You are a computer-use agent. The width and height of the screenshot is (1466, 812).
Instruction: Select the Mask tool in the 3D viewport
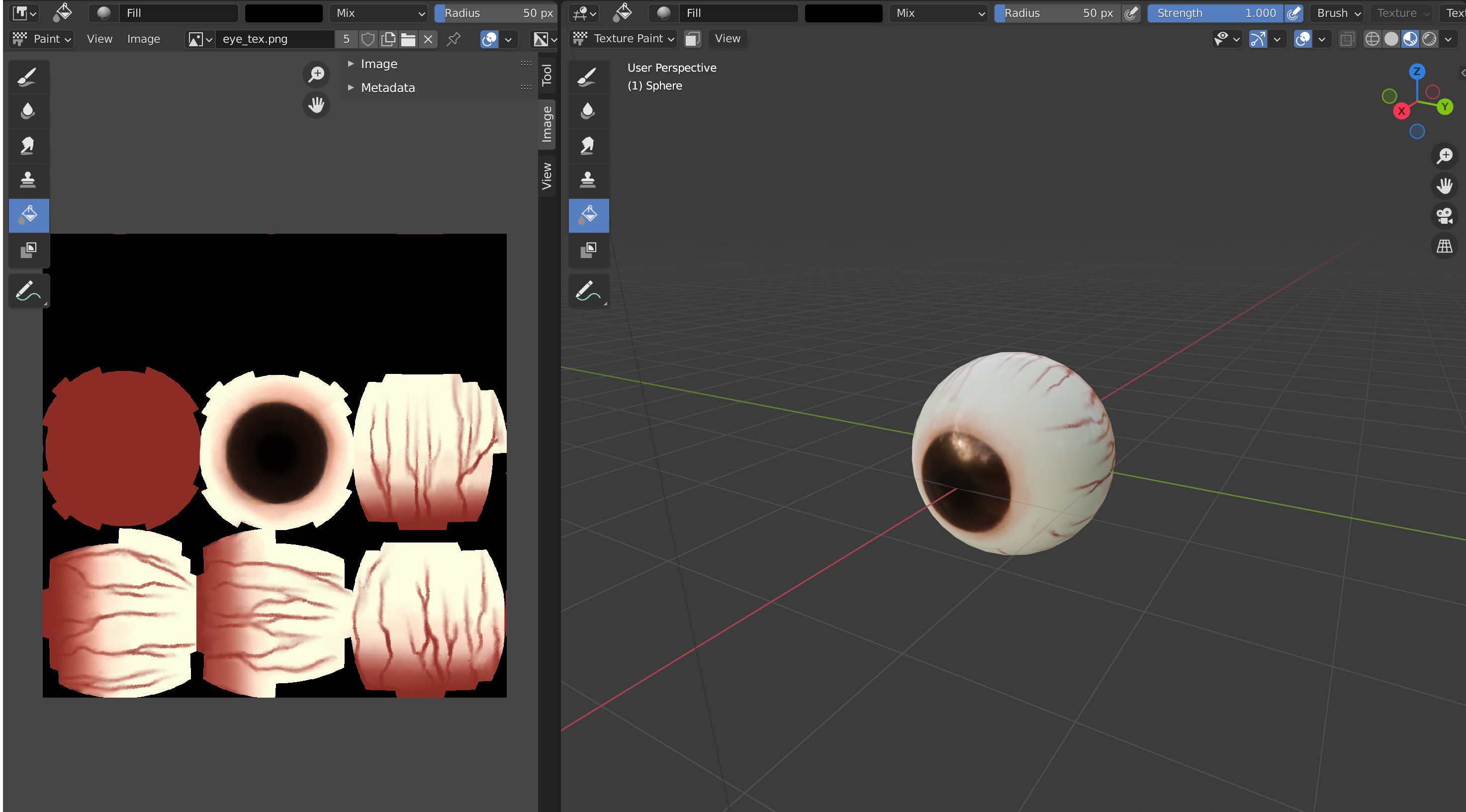click(588, 250)
